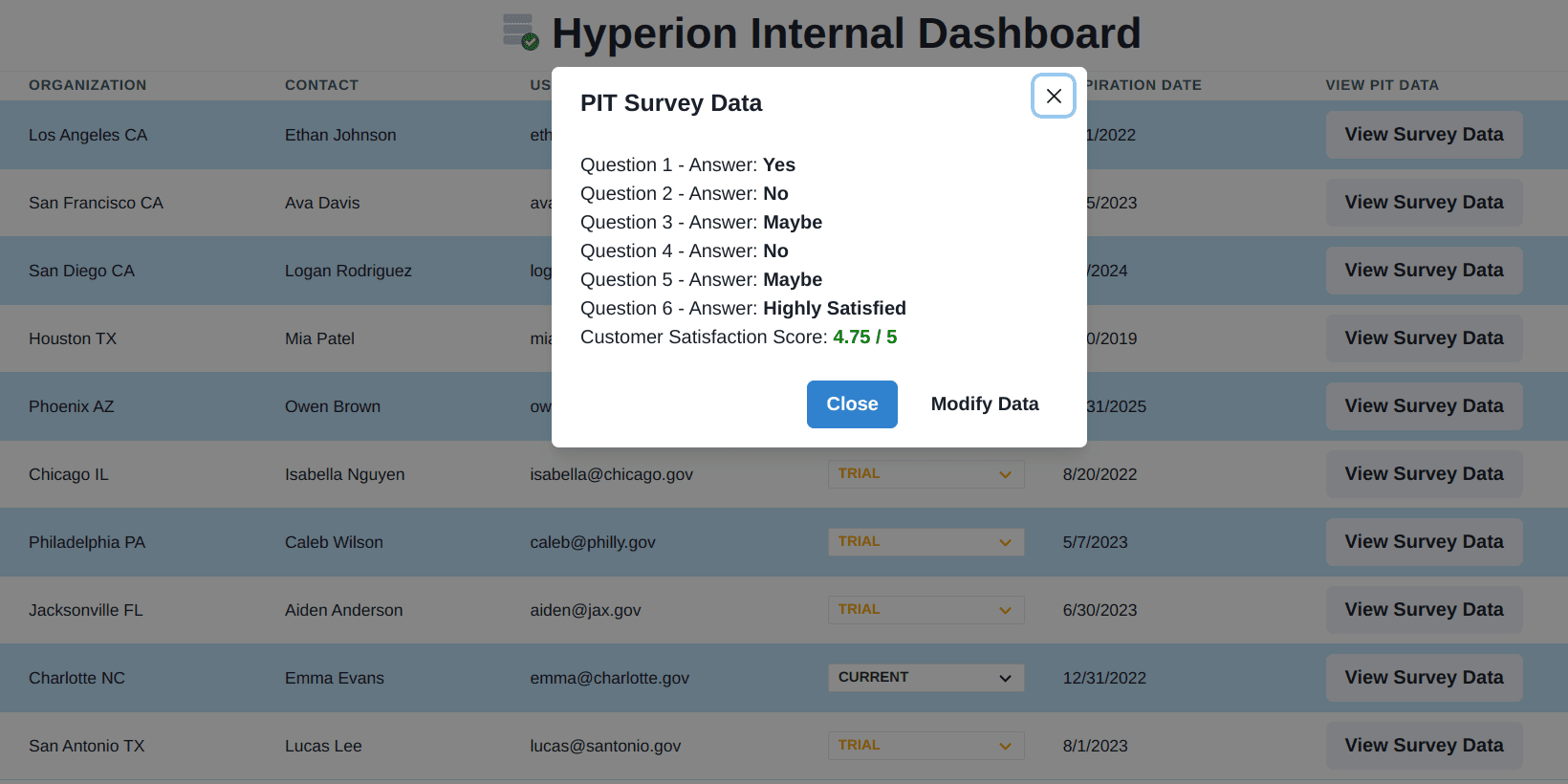View Survey Data for Philadelphia PA
This screenshot has height=784, width=1568.
[1424, 542]
